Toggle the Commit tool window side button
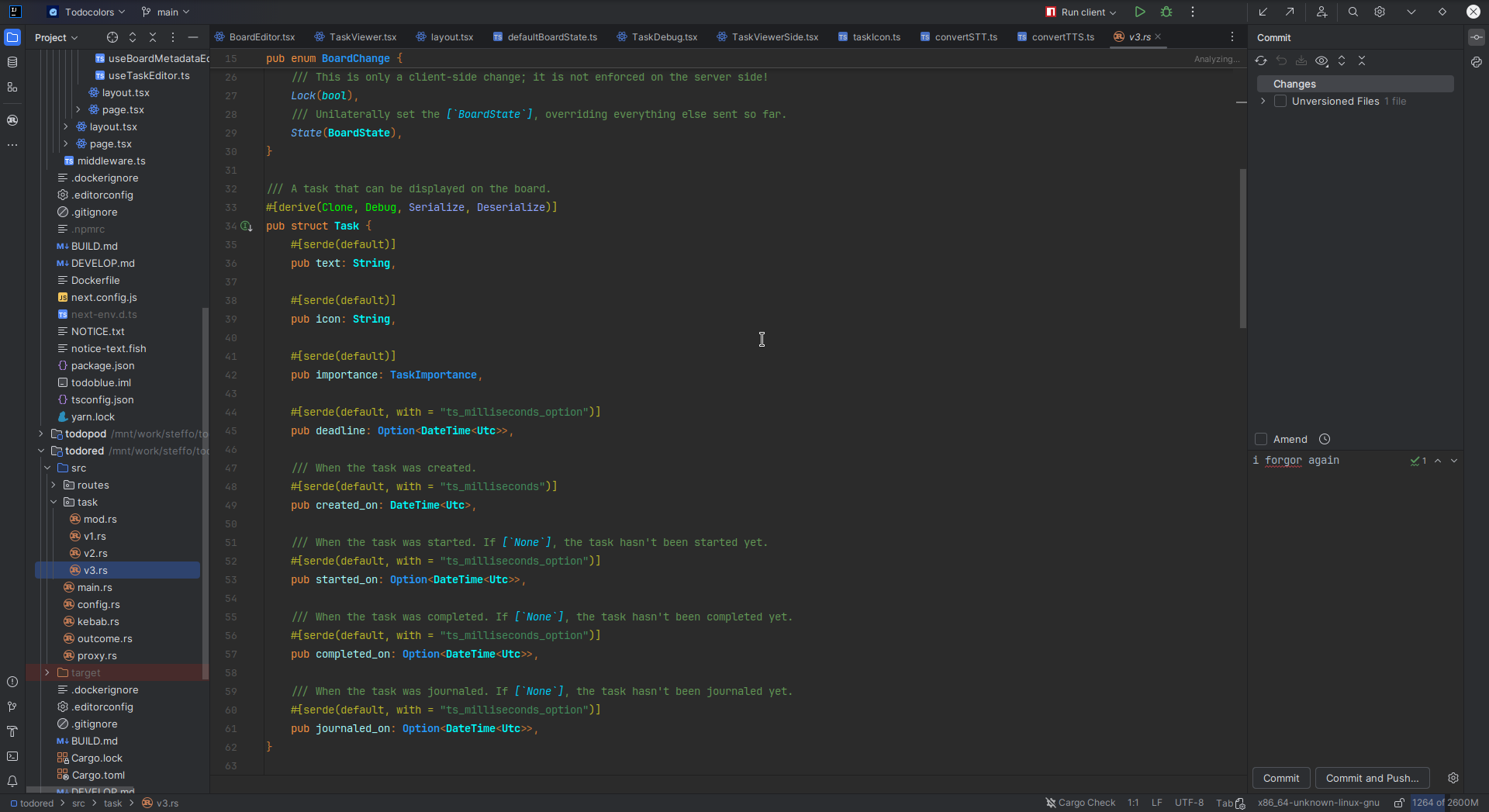1489x812 pixels. click(x=1477, y=37)
